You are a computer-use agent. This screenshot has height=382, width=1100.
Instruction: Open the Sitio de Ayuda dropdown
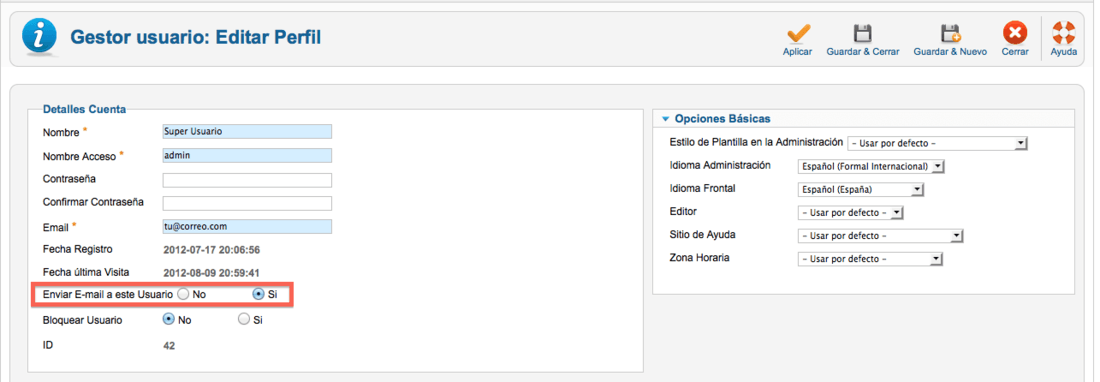pos(880,236)
